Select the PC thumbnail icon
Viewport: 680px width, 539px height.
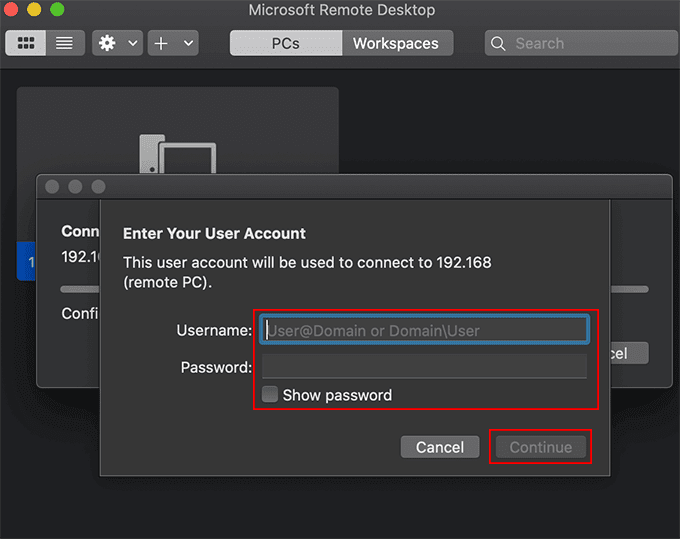click(x=178, y=154)
